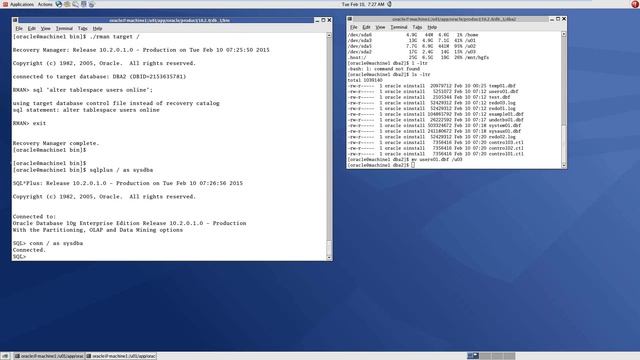Click 'system01.dbf' row in file listing
Viewport: 640px width, 360px height.
(x=434, y=126)
